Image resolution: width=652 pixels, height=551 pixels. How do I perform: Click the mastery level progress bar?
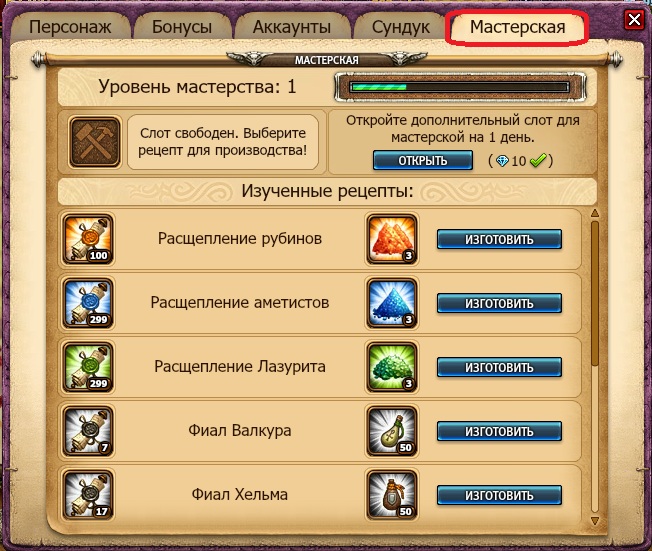click(460, 87)
